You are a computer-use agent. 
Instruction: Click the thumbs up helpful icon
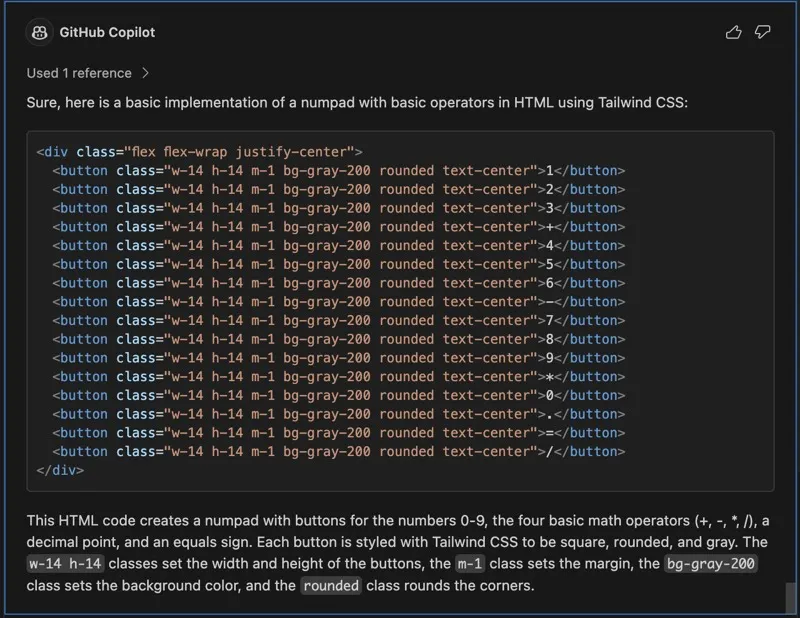[x=733, y=32]
